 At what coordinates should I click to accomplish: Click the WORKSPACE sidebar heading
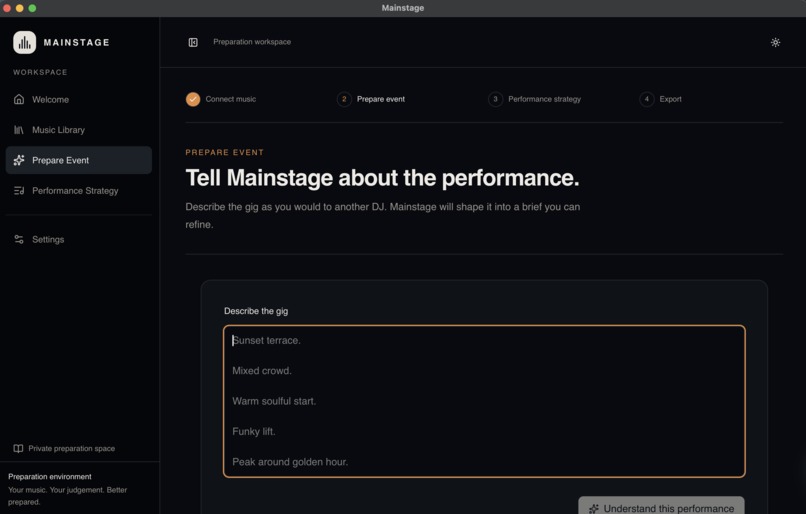click(x=40, y=72)
